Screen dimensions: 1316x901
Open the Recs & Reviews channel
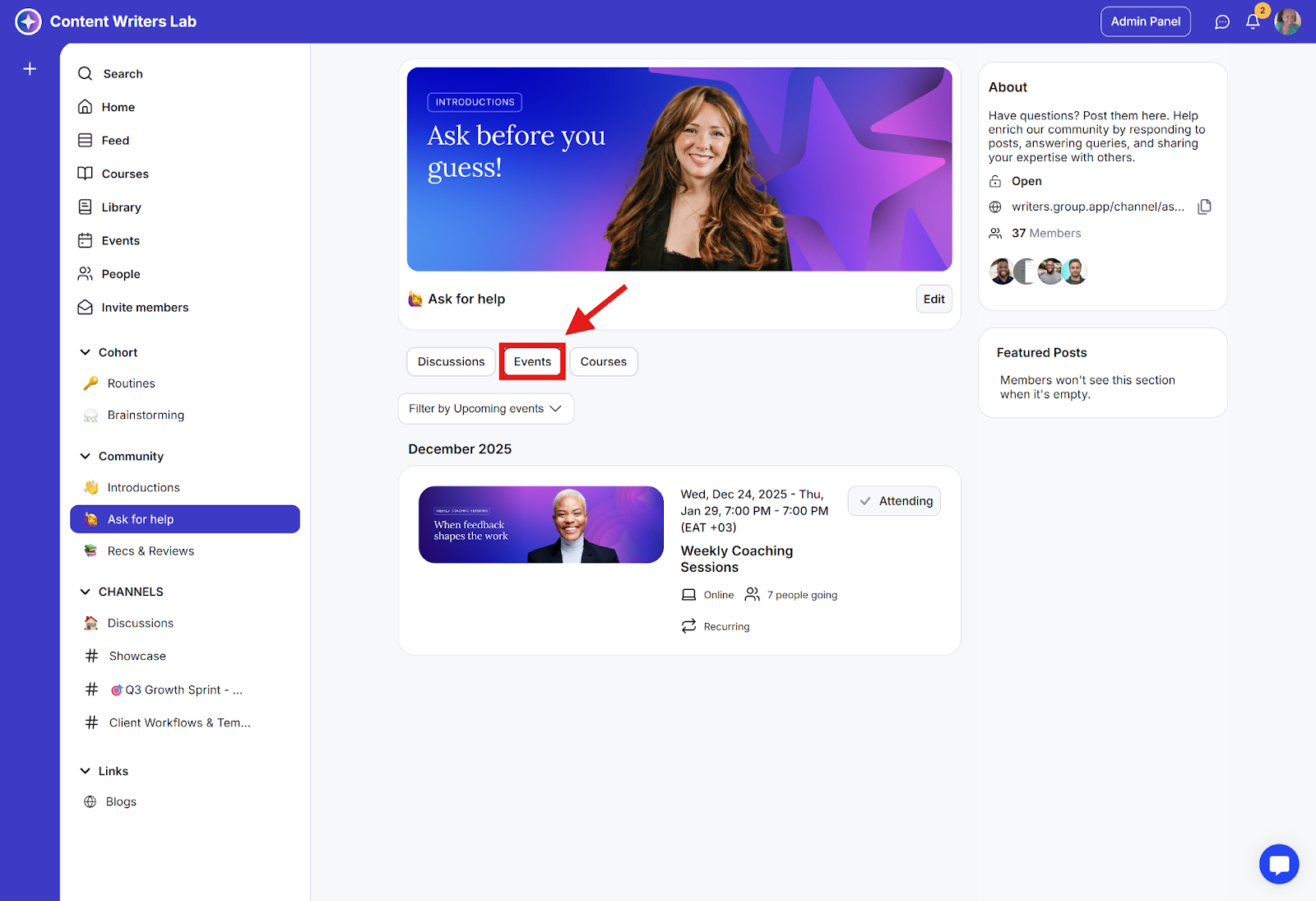pyautogui.click(x=151, y=551)
